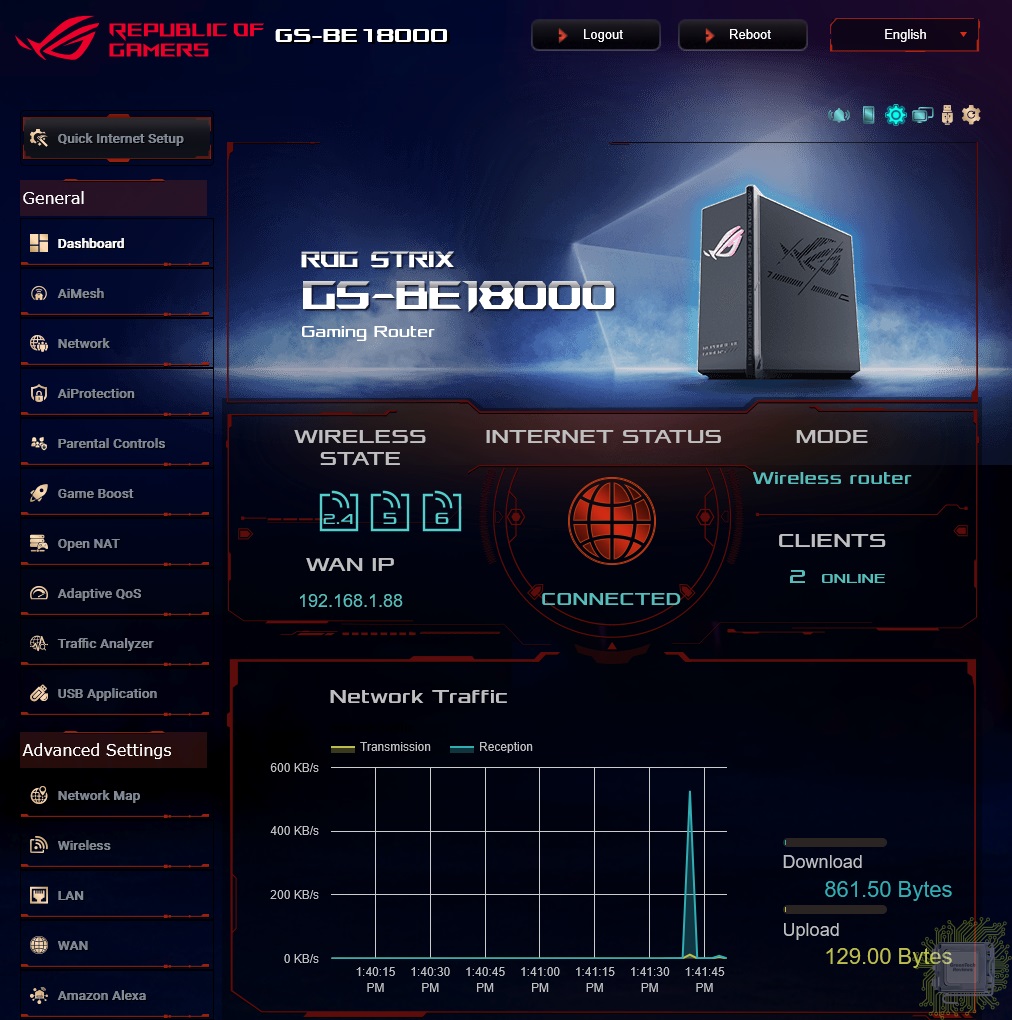Click the ROG logo at top left

[57, 38]
